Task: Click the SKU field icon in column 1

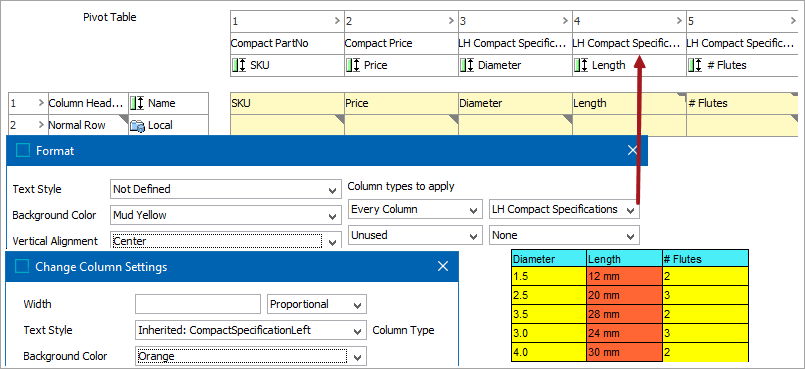Action: 239,65
